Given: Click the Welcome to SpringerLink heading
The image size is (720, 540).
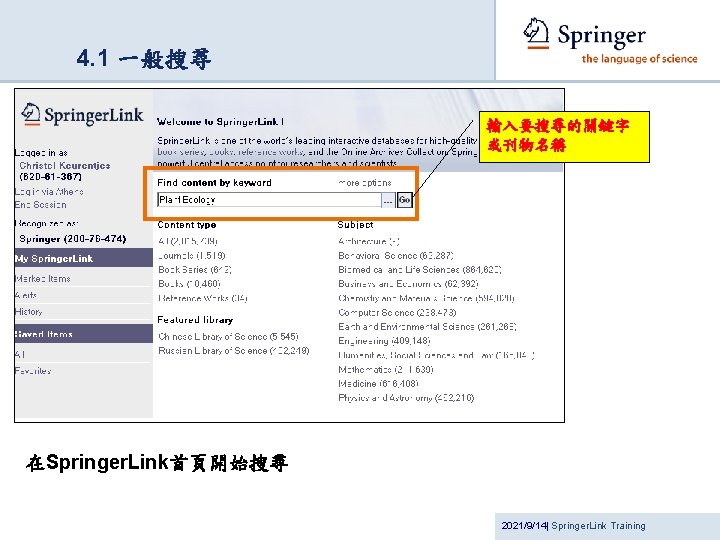Looking at the screenshot, I should pyautogui.click(x=220, y=122).
